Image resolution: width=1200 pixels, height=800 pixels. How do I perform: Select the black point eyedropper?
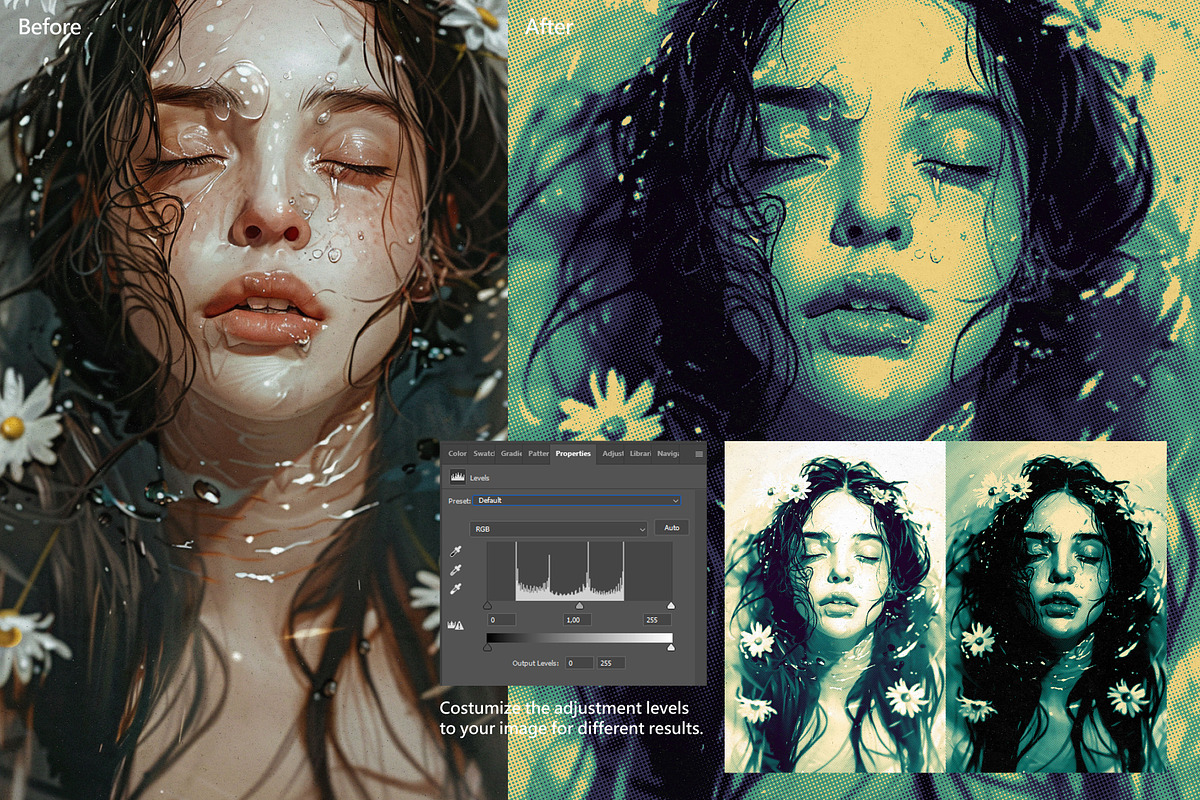click(456, 551)
